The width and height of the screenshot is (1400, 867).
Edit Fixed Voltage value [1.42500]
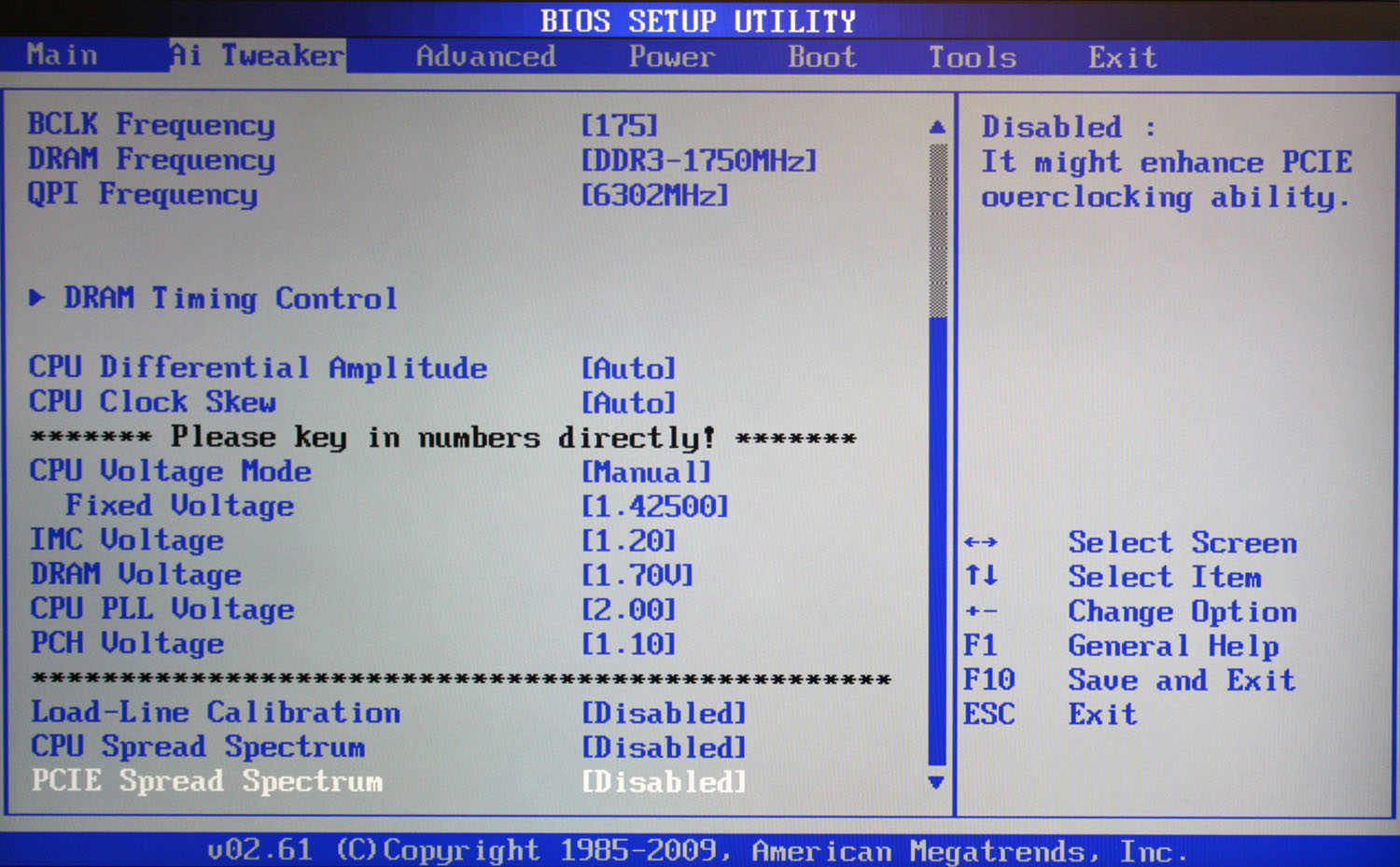(x=654, y=507)
